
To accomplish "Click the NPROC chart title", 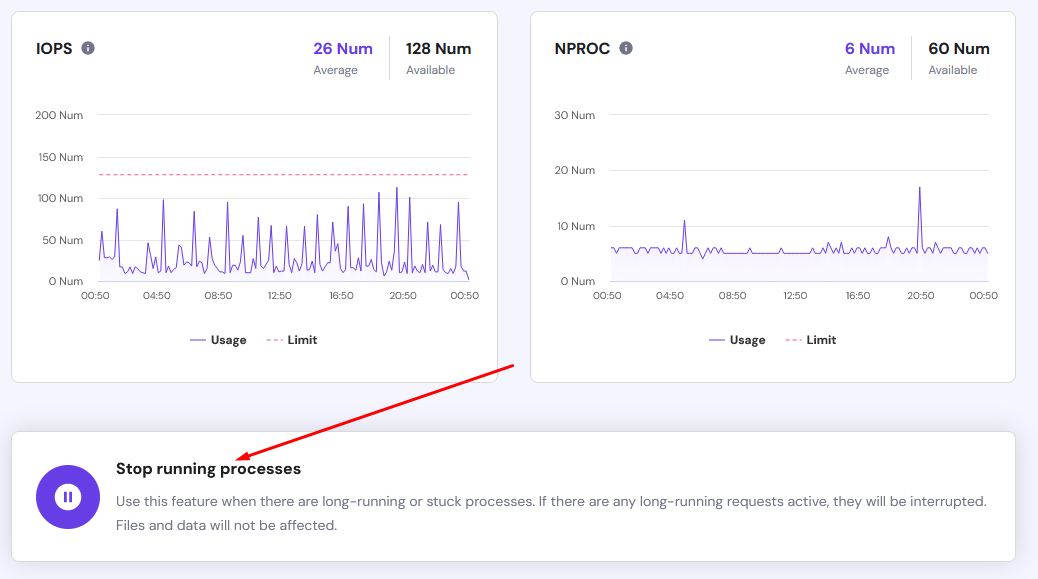I will (x=582, y=48).
